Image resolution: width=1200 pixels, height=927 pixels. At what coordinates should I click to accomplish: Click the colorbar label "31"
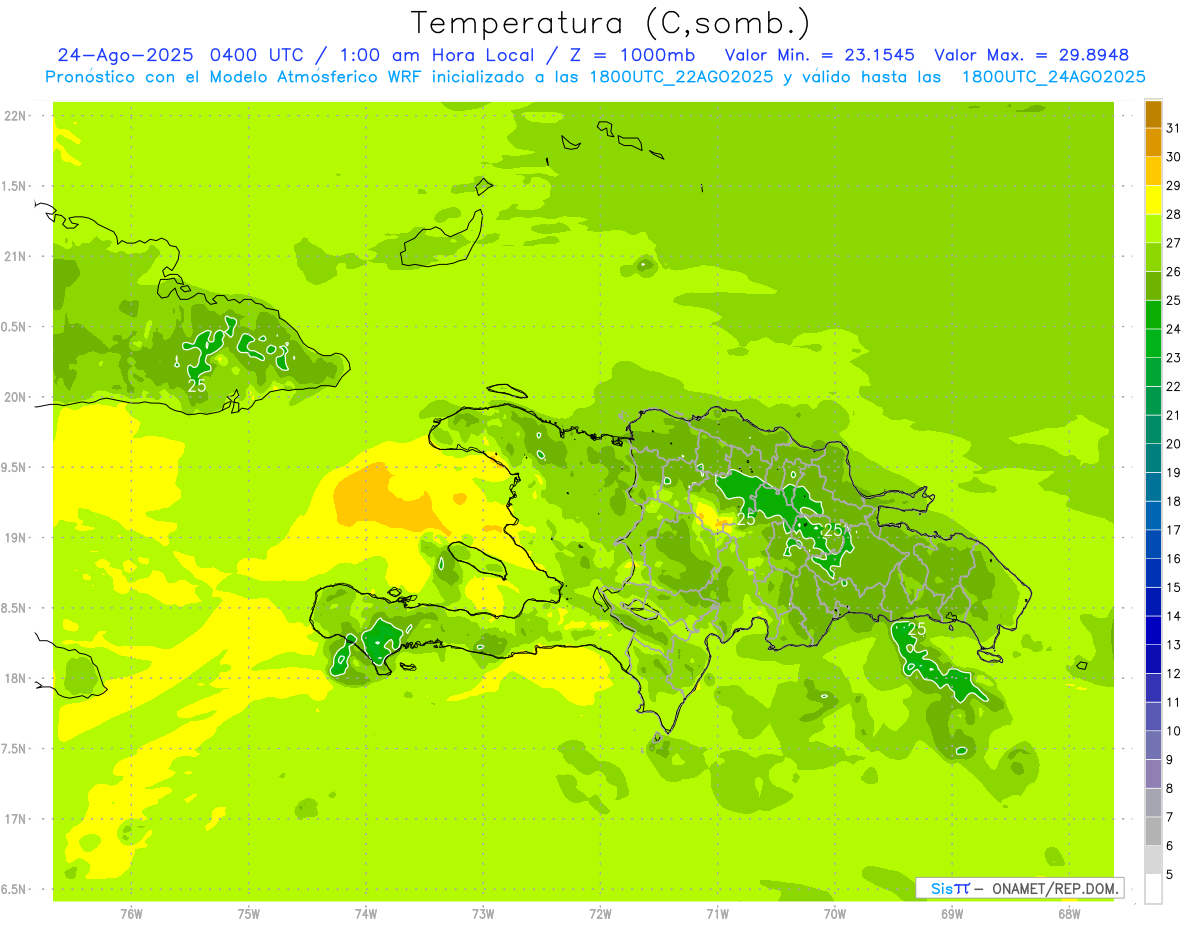1174,128
